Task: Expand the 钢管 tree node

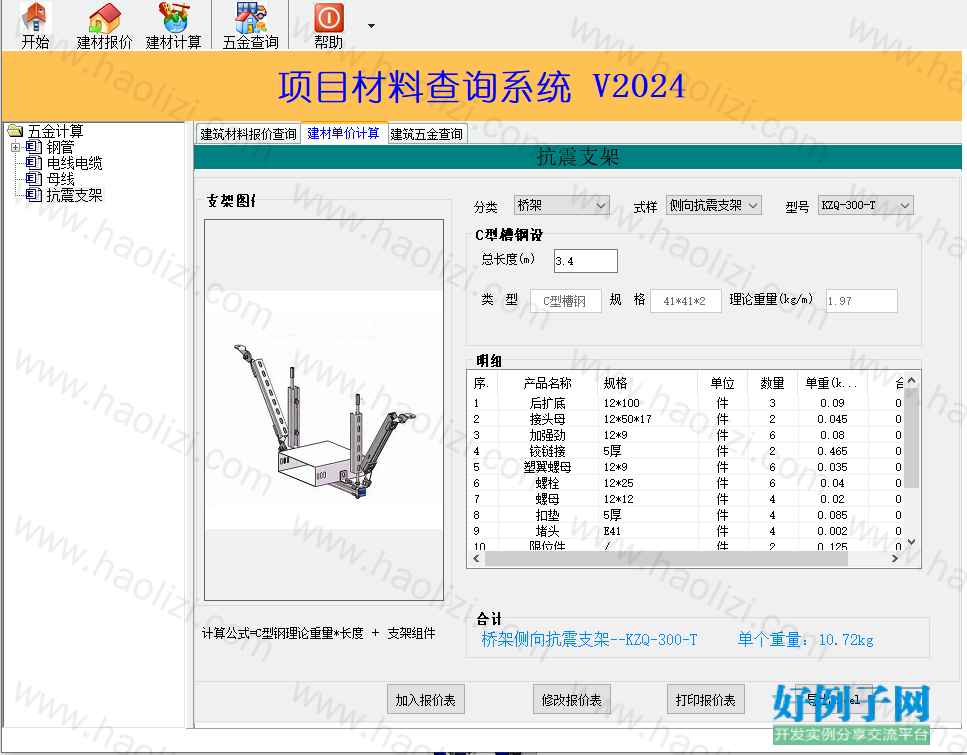Action: 15,147
